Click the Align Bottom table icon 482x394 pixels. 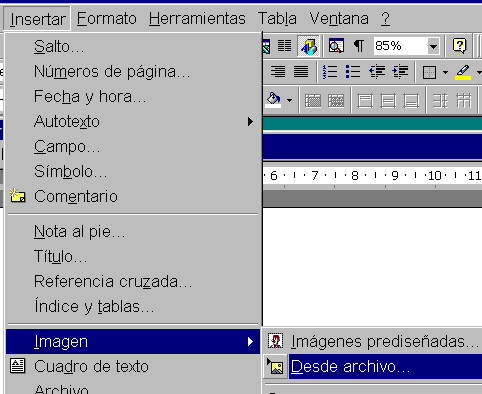(411, 100)
